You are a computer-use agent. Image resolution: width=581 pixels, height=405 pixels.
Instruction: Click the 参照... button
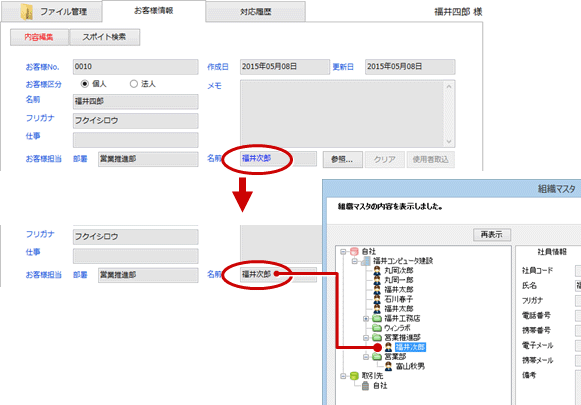tap(342, 159)
